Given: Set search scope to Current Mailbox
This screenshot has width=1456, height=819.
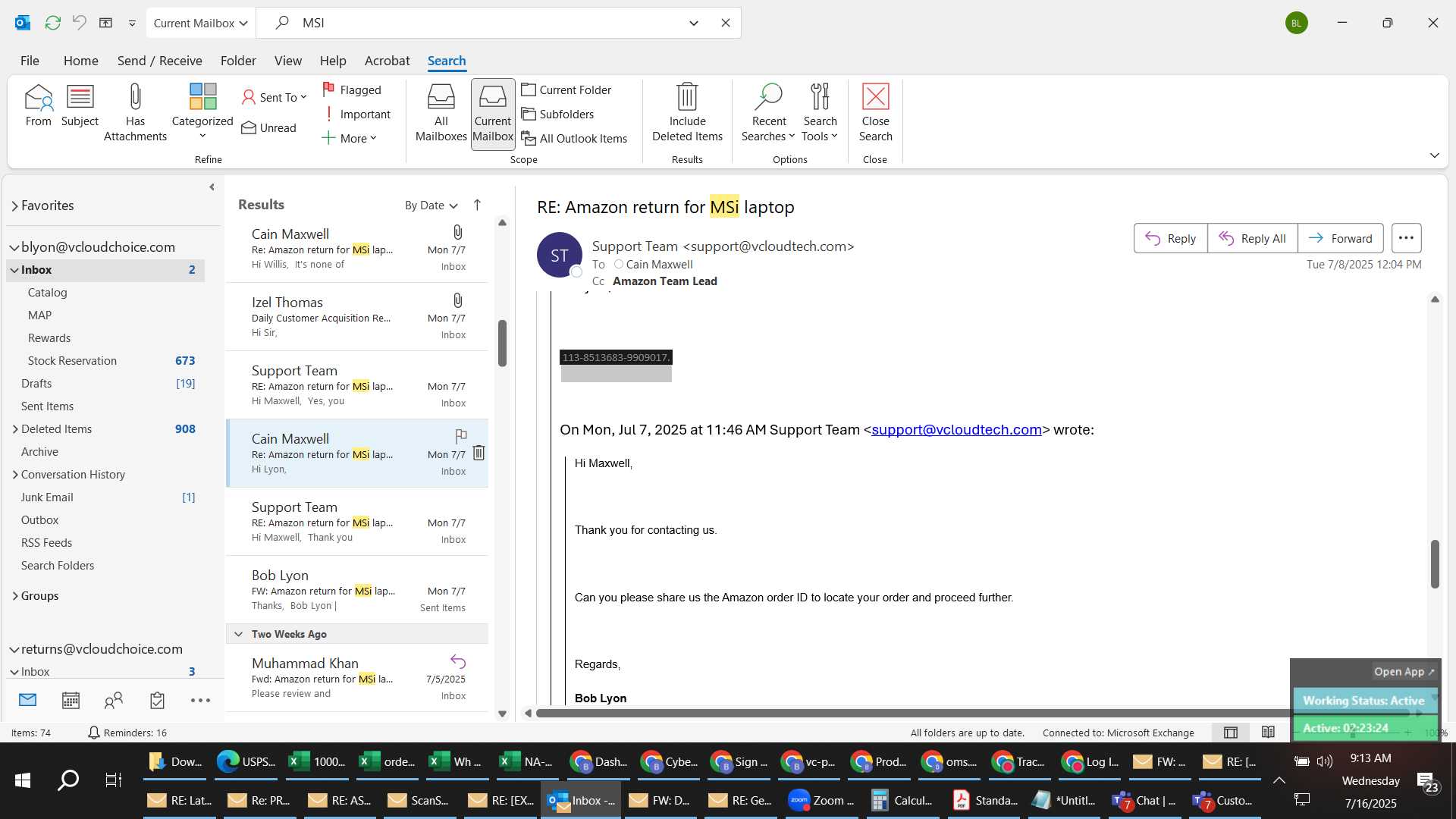Looking at the screenshot, I should tap(493, 114).
